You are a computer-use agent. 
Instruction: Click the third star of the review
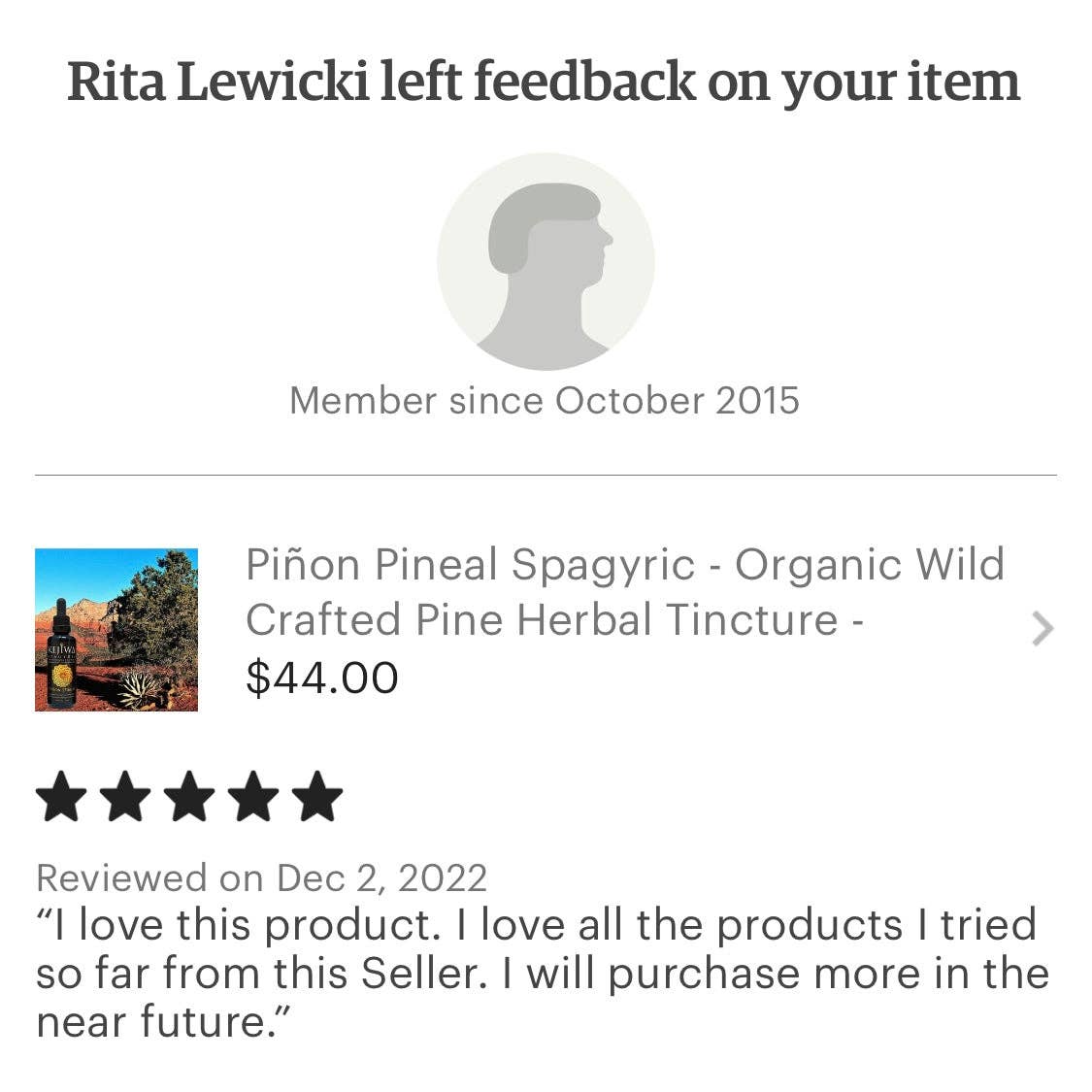(x=189, y=796)
